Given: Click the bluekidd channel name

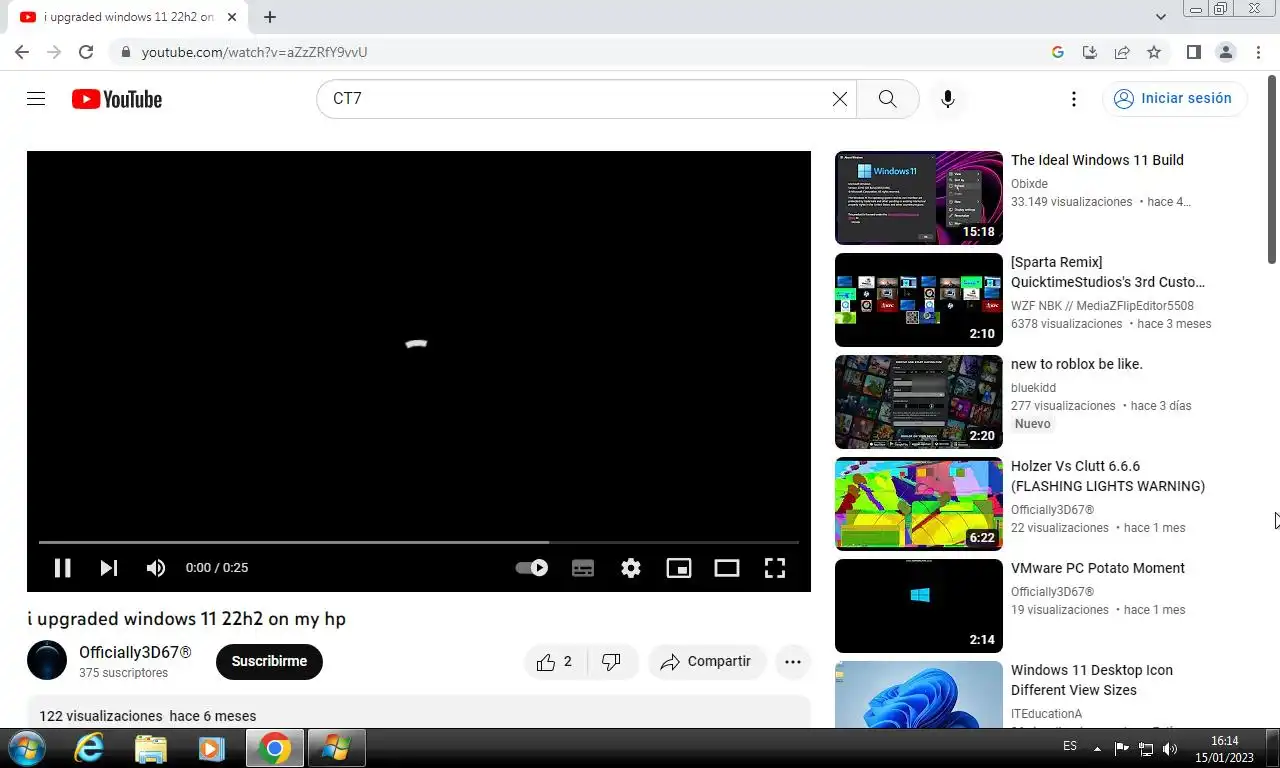Looking at the screenshot, I should pyautogui.click(x=1033, y=388).
